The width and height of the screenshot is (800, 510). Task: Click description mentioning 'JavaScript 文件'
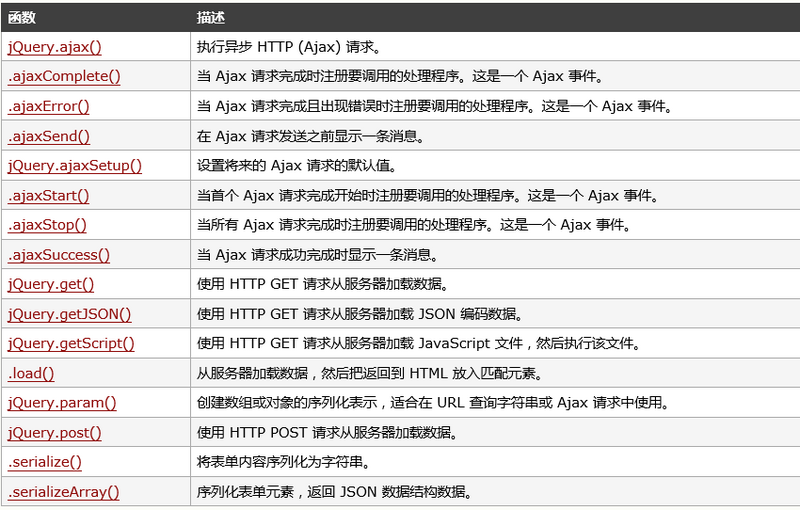click(419, 344)
